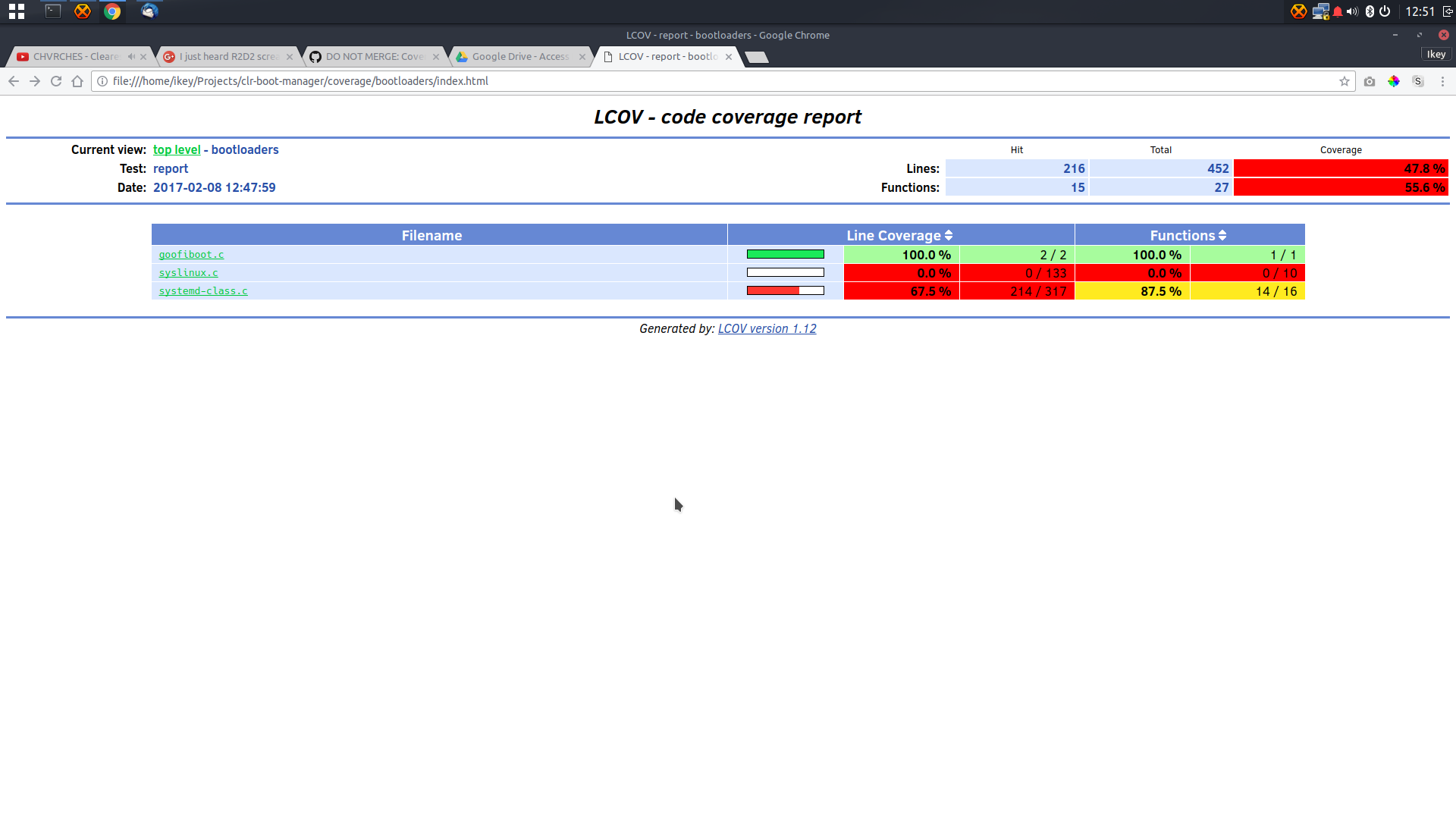Click syslinux.c empty coverage bar

click(x=785, y=273)
